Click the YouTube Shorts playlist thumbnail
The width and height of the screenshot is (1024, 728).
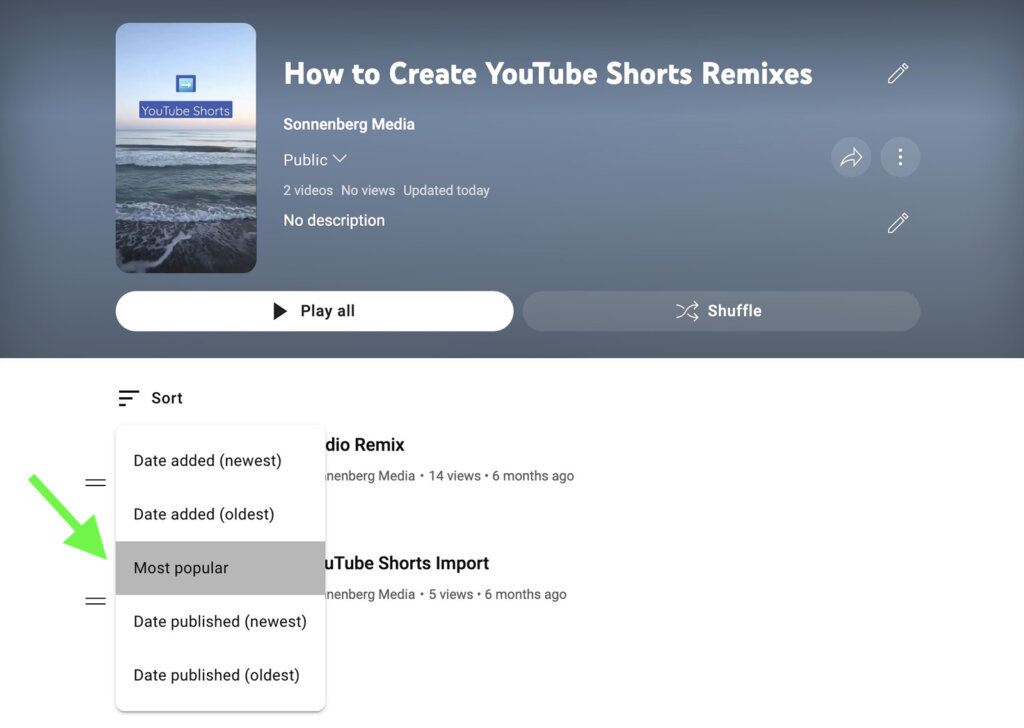(186, 147)
